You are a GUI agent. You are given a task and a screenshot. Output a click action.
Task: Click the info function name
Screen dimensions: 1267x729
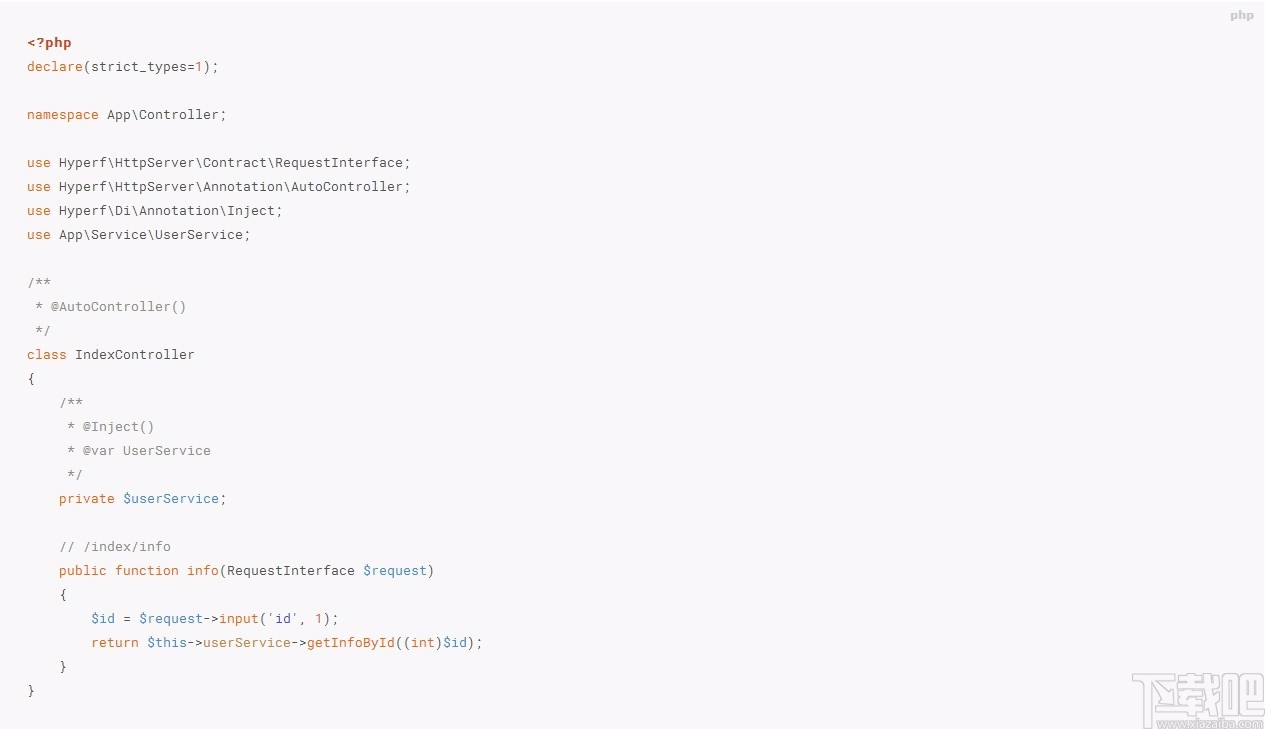[x=203, y=571]
